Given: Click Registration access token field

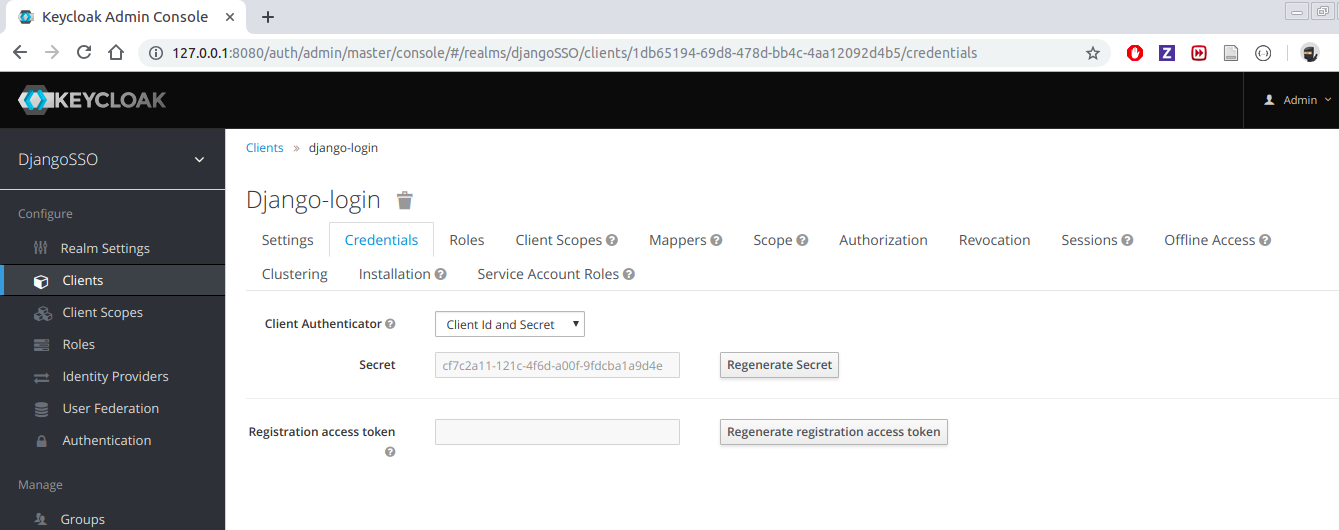Looking at the screenshot, I should point(557,432).
